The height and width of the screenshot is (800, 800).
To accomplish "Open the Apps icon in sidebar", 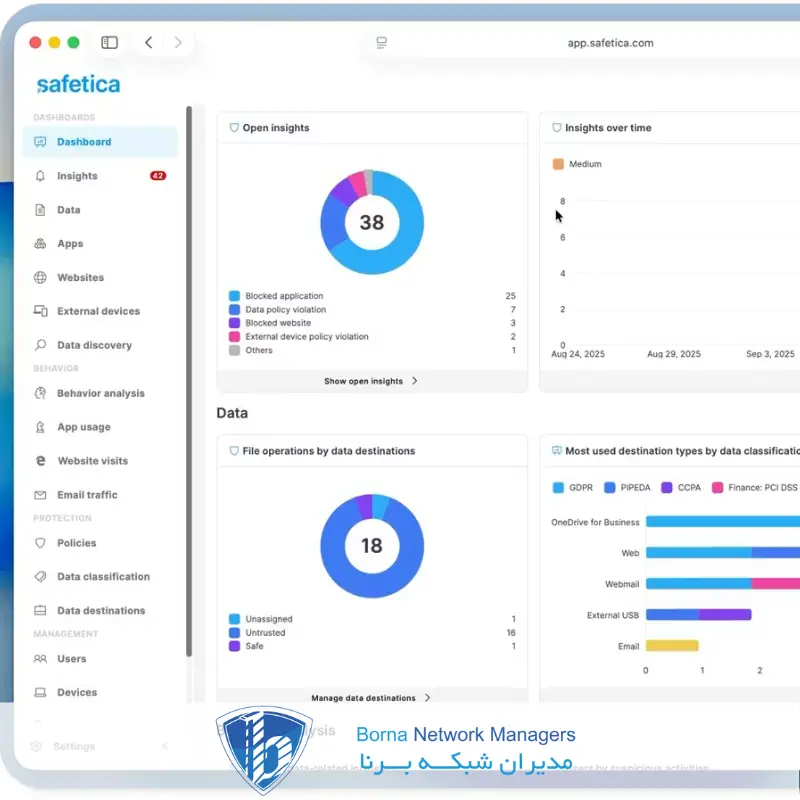I will click(x=40, y=244).
